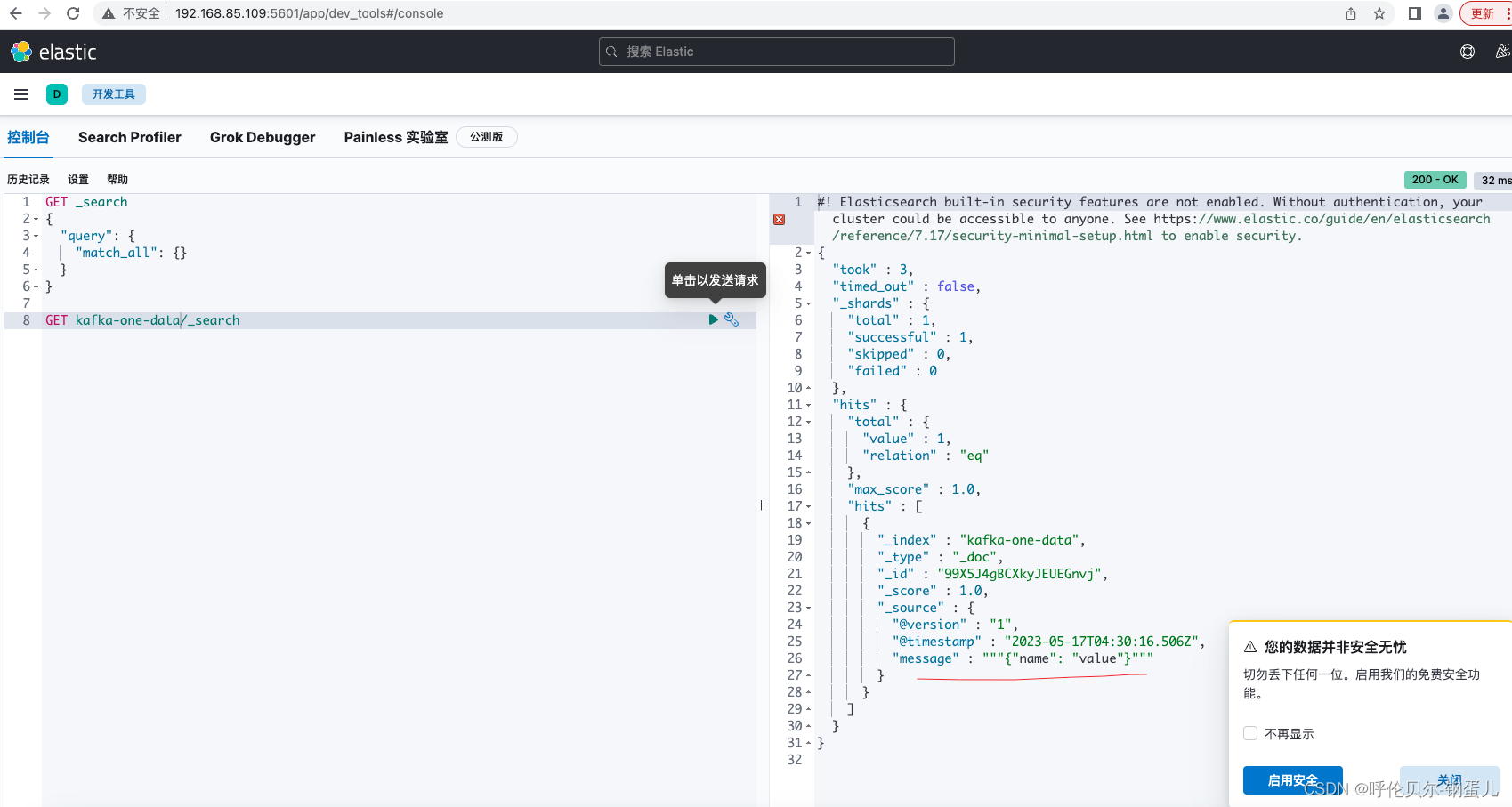
Task: Click the red error marker in response gutter
Action: tap(780, 219)
